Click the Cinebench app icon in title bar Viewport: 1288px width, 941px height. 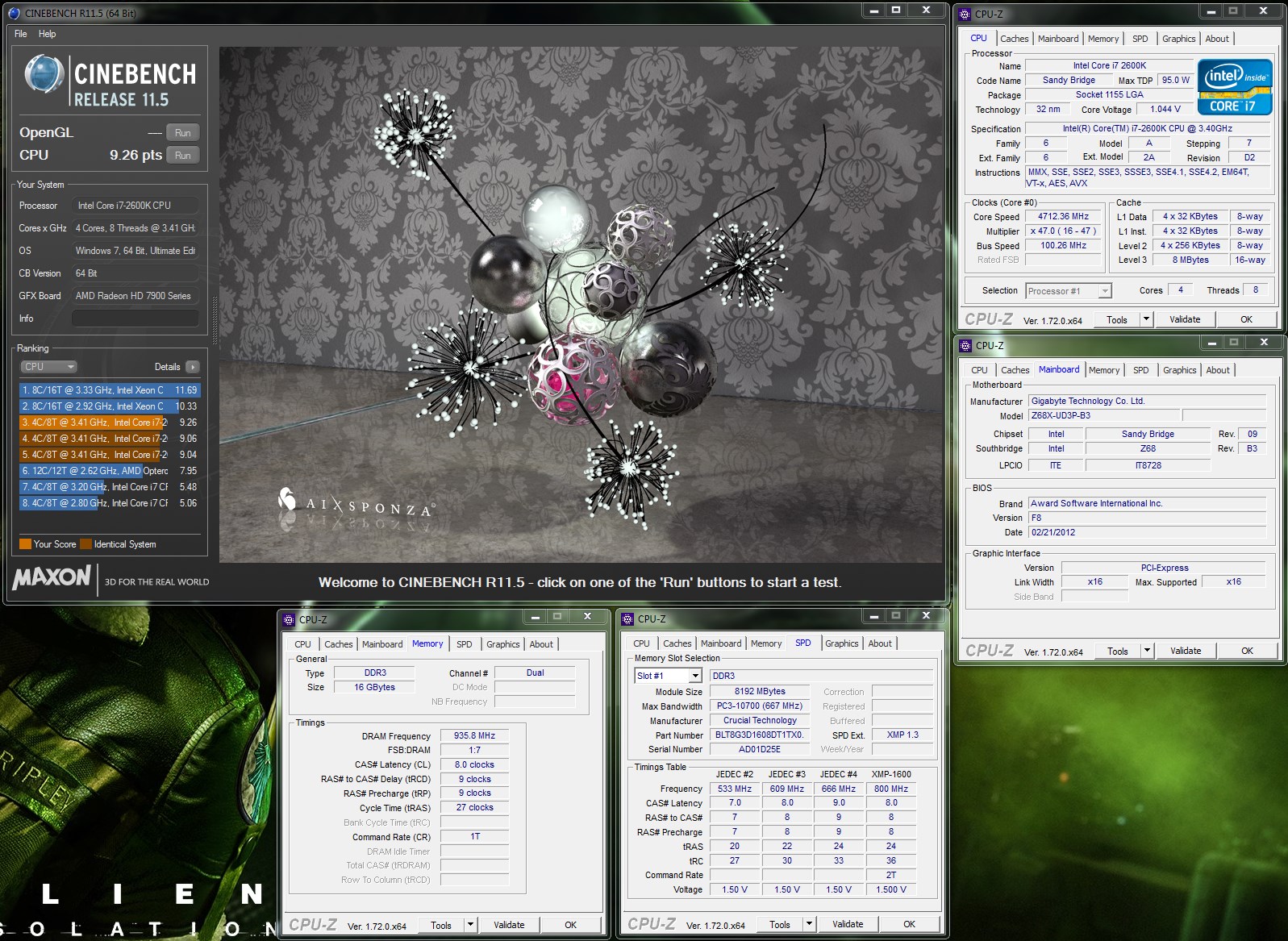pyautogui.click(x=14, y=13)
